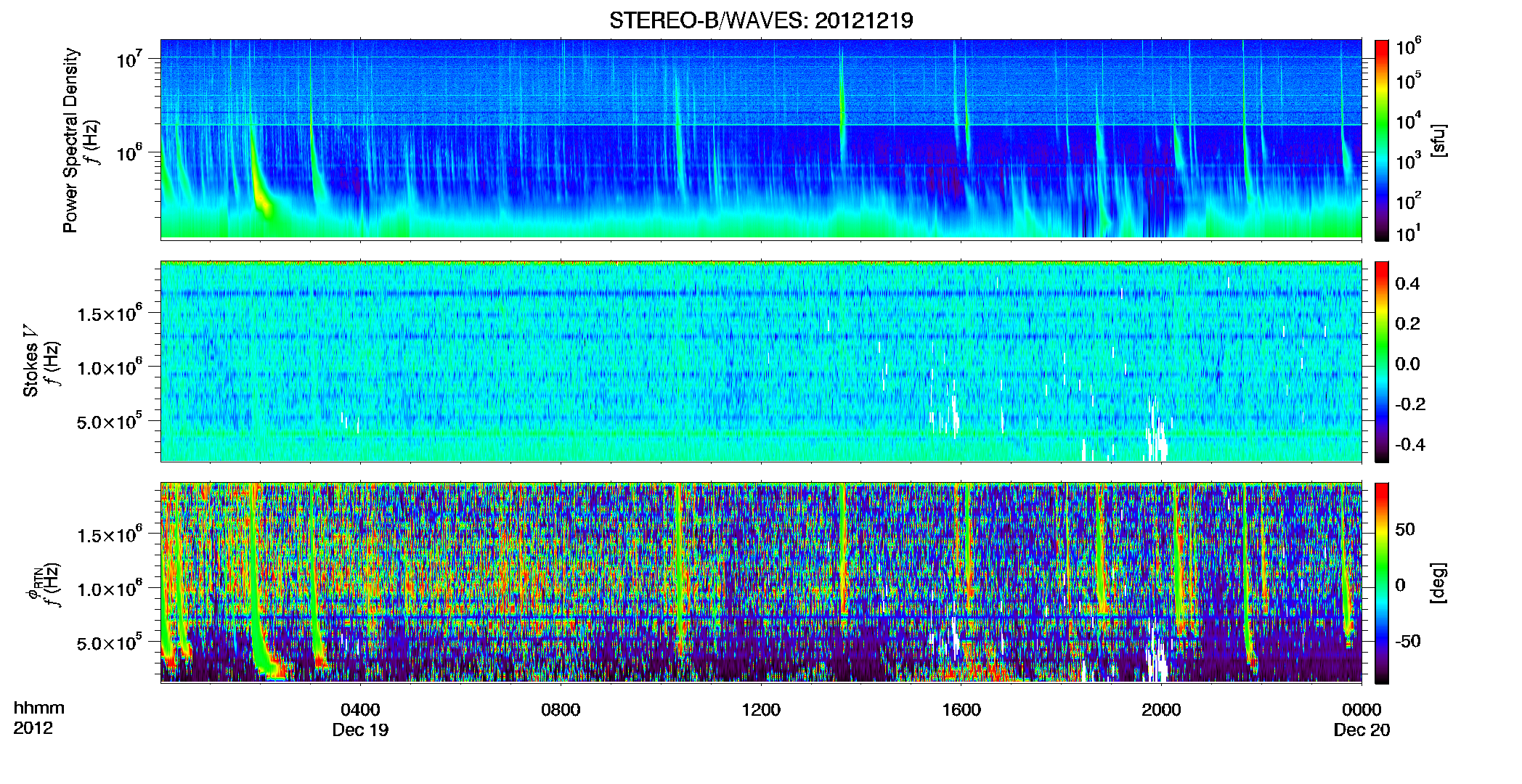Click the 0.0 value on Stokes V colorbar
The image size is (1522, 784).
[x=1407, y=364]
